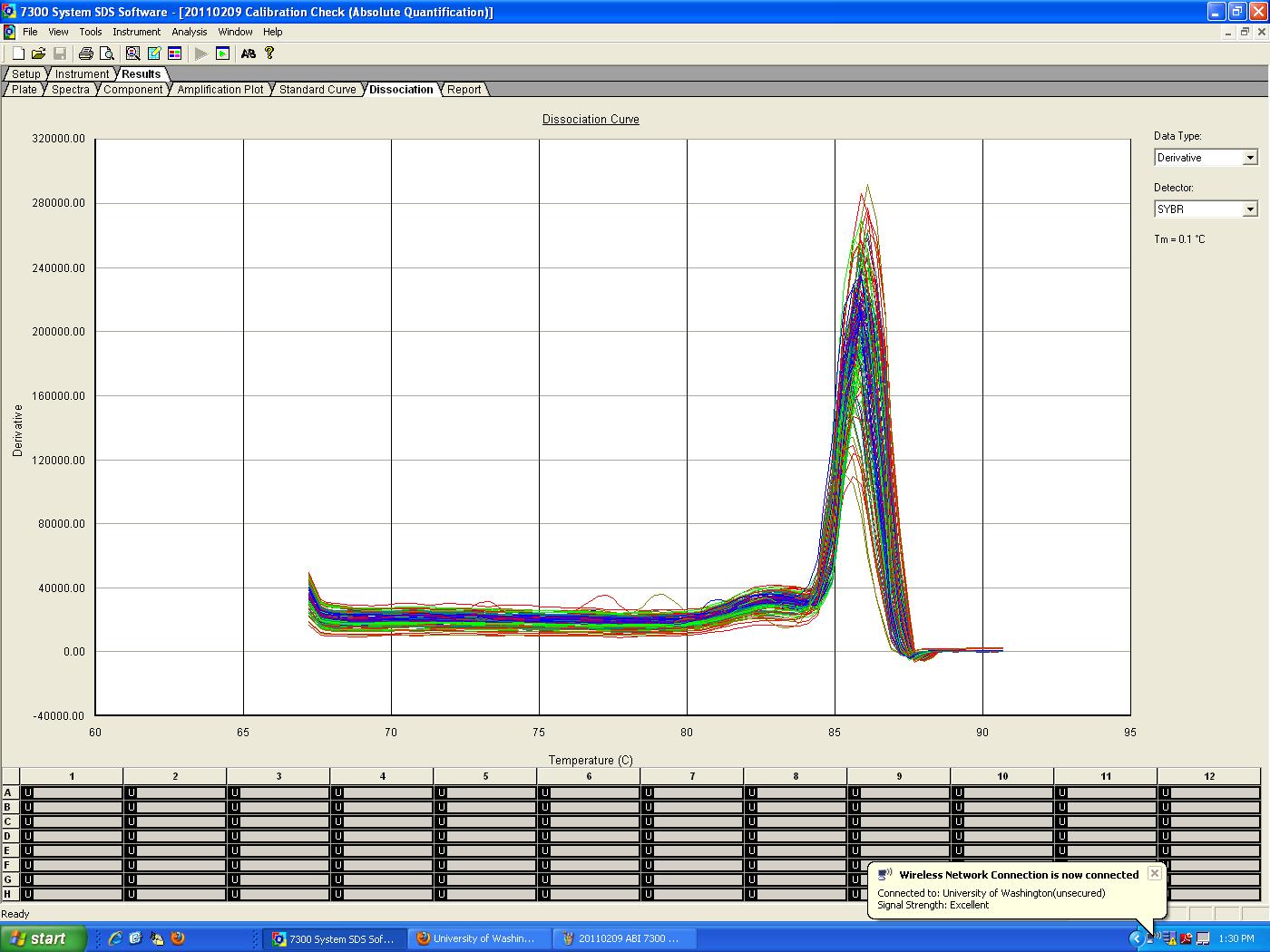Select plate row header A

pyautogui.click(x=9, y=792)
